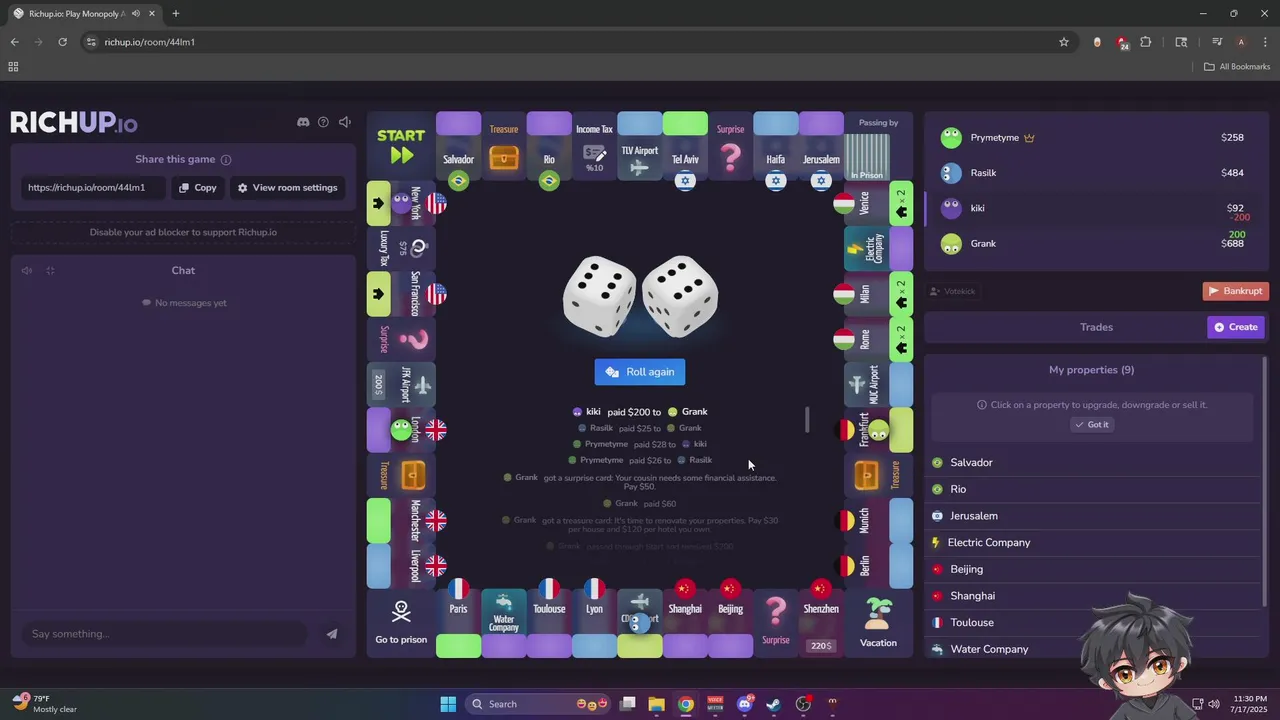Click the right die
Viewport: 1280px width, 720px height.
coord(680,297)
